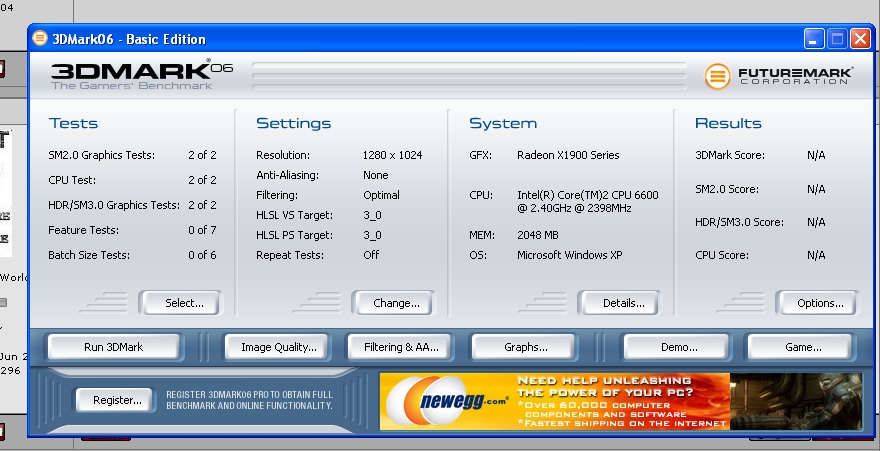Click the '0 of 7' feature tests value
Viewport: 880px width, 451px height.
tap(202, 230)
